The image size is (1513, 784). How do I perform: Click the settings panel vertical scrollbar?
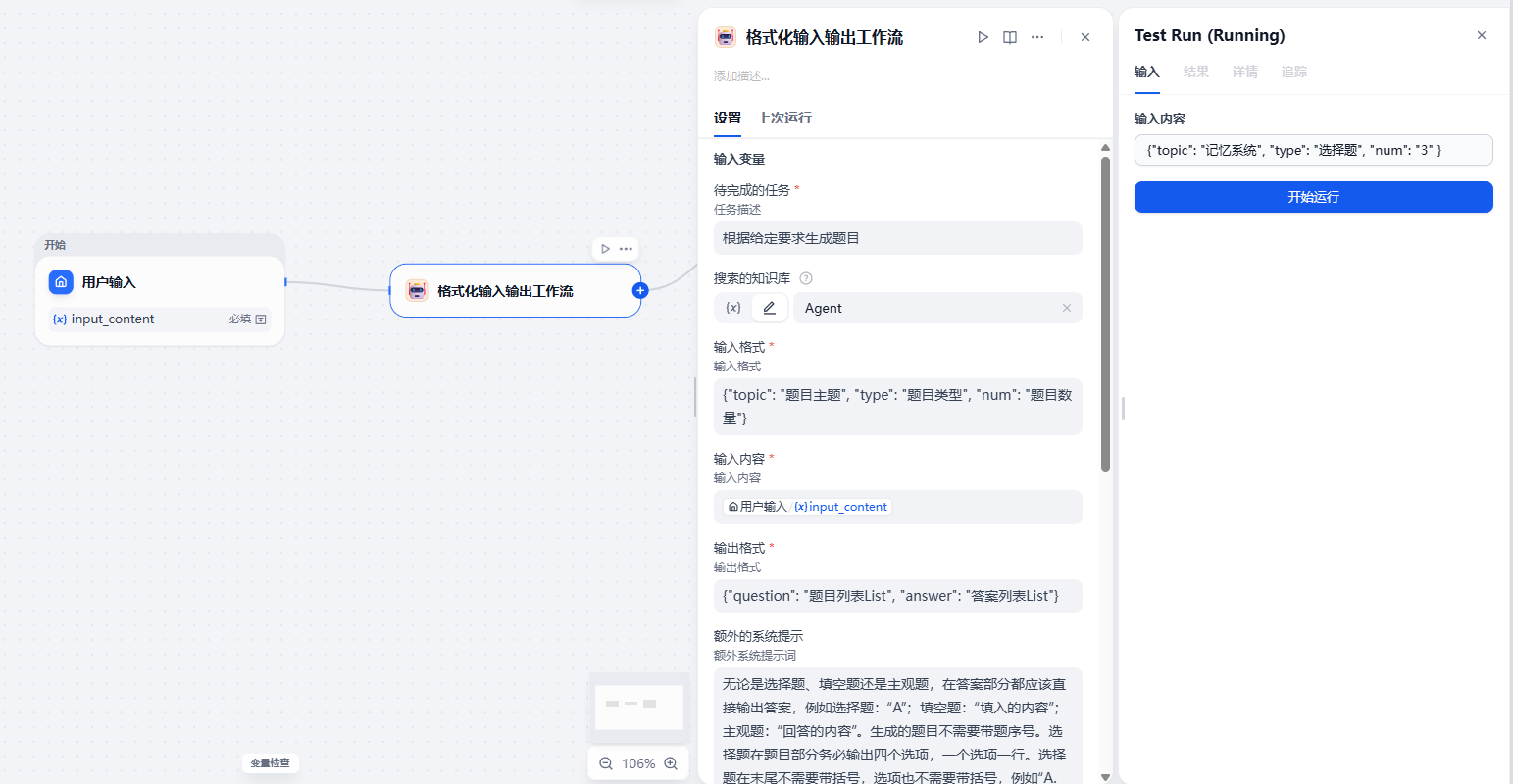tap(1105, 314)
